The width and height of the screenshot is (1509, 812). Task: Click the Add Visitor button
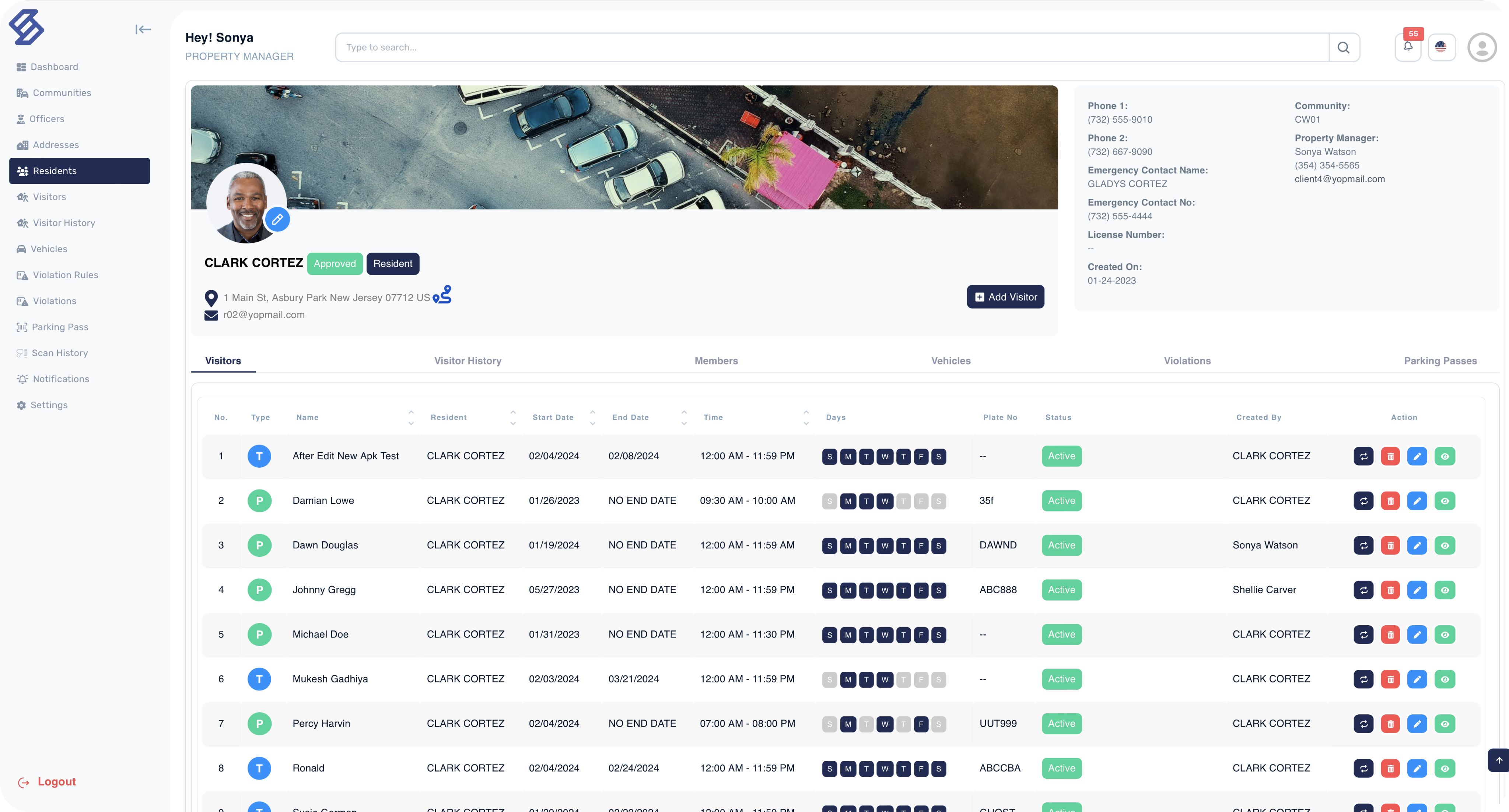(1005, 297)
